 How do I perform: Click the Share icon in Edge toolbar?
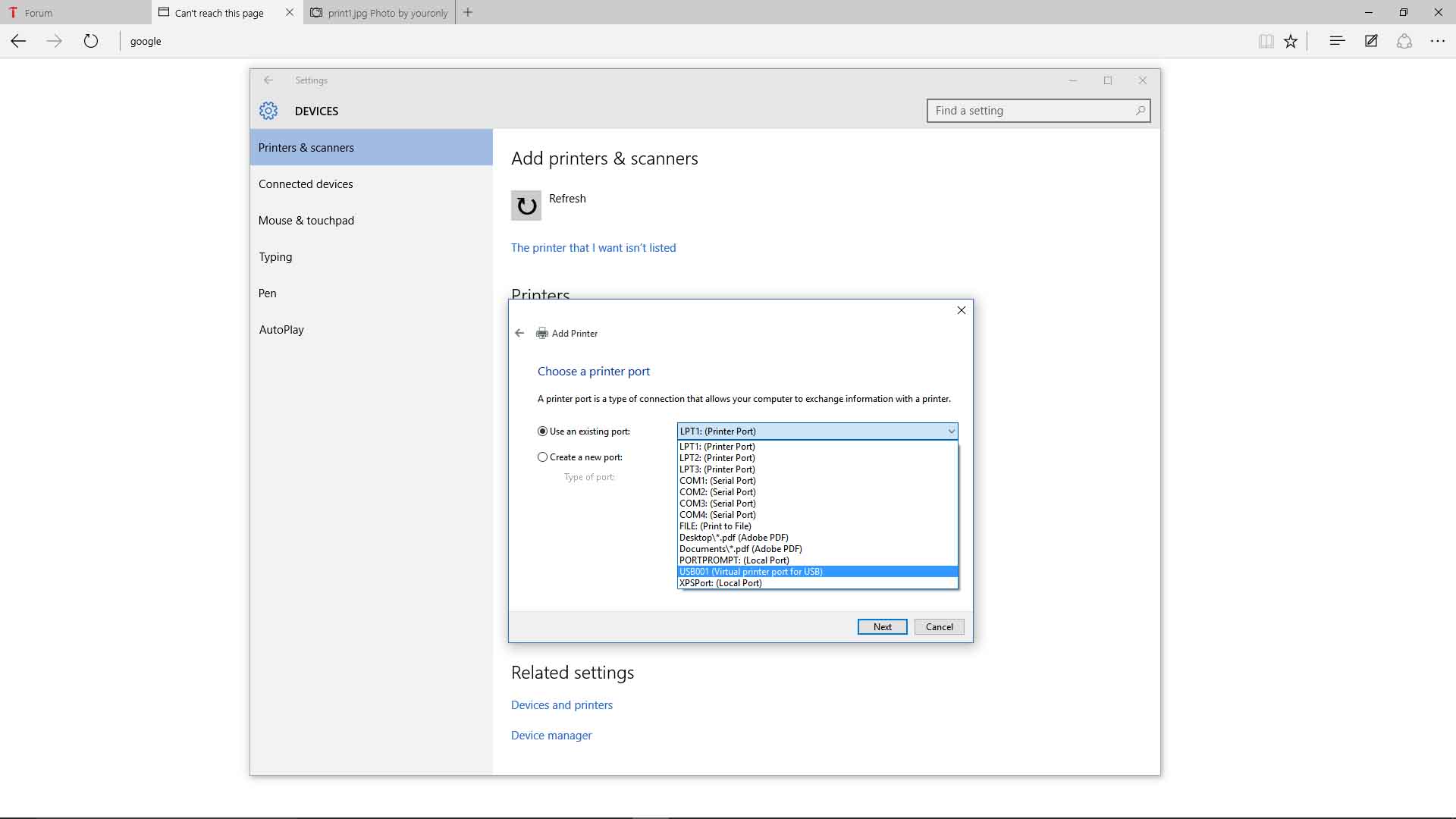(1404, 41)
